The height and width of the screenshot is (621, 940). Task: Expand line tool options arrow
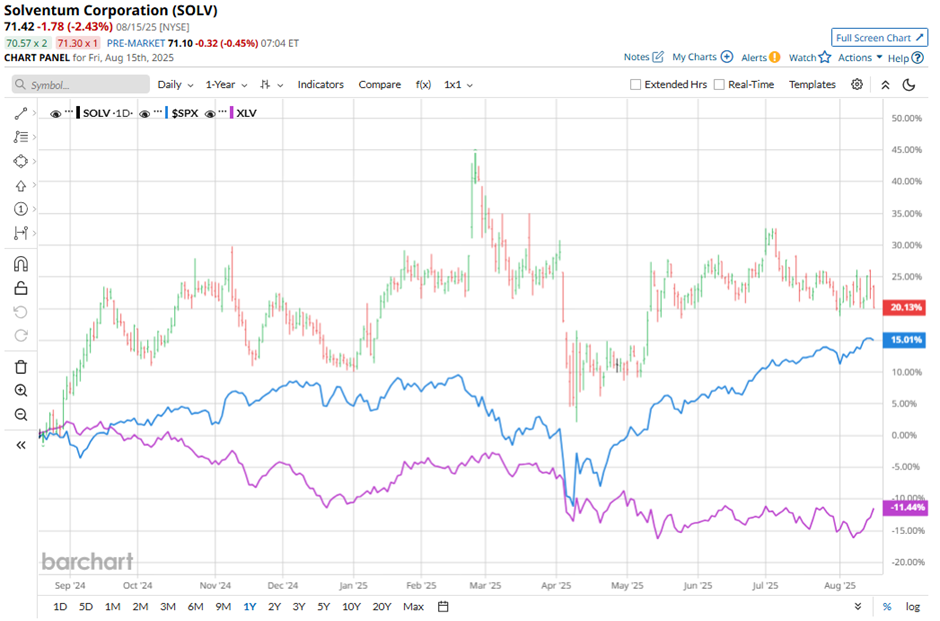[x=35, y=113]
